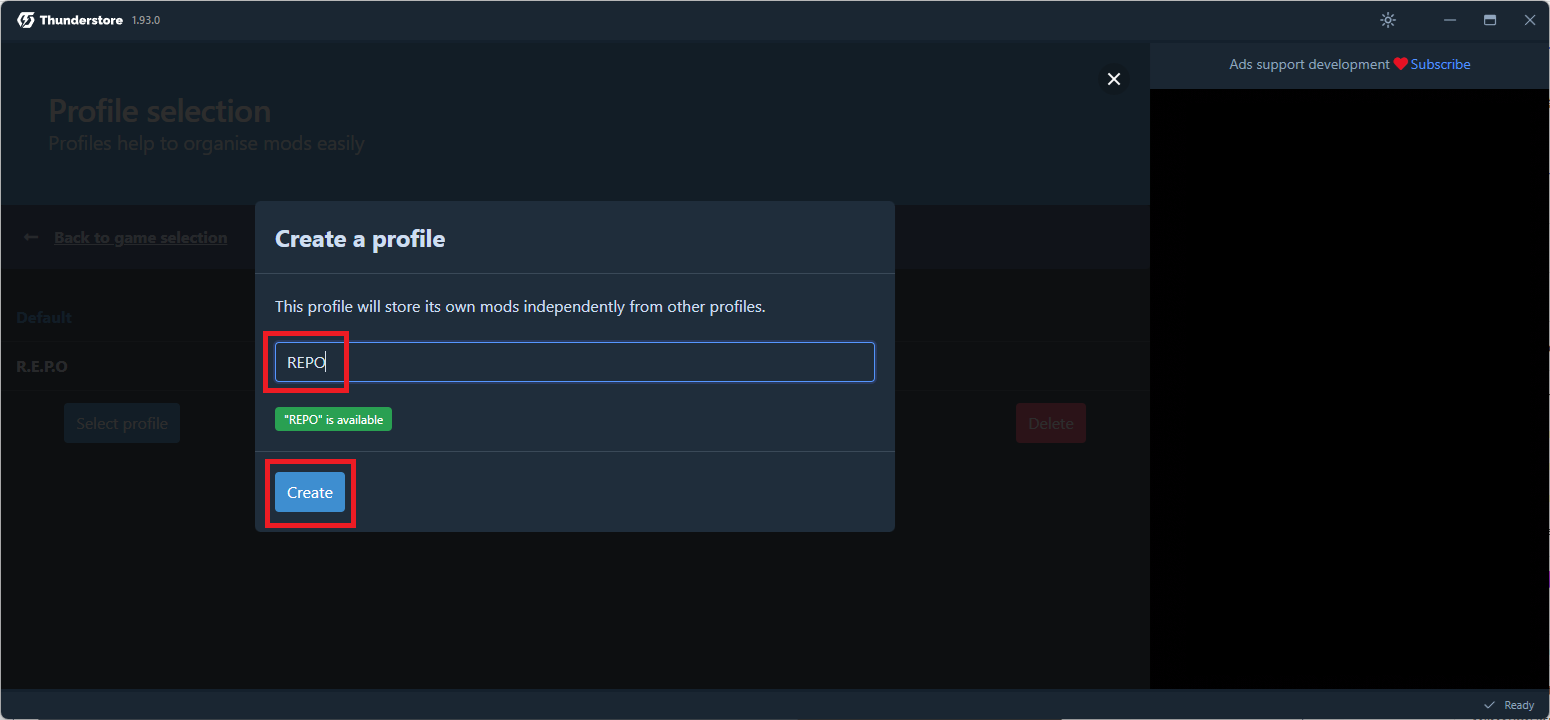1550x720 pixels.
Task: Click the Profile selection heading
Action: [160, 110]
